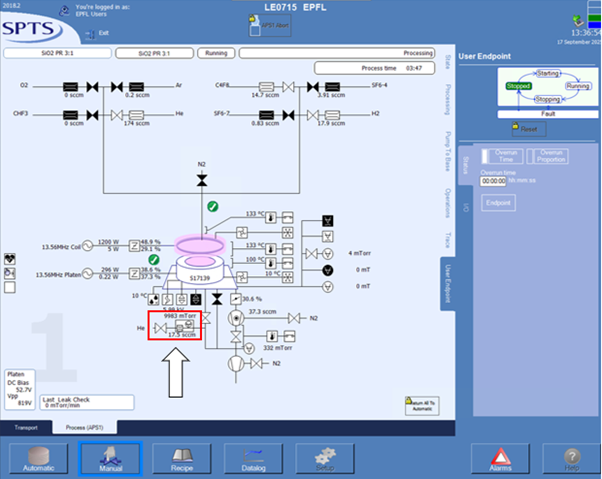602x479 pixels.
Task: Click the Overrun time input field
Action: tap(494, 181)
